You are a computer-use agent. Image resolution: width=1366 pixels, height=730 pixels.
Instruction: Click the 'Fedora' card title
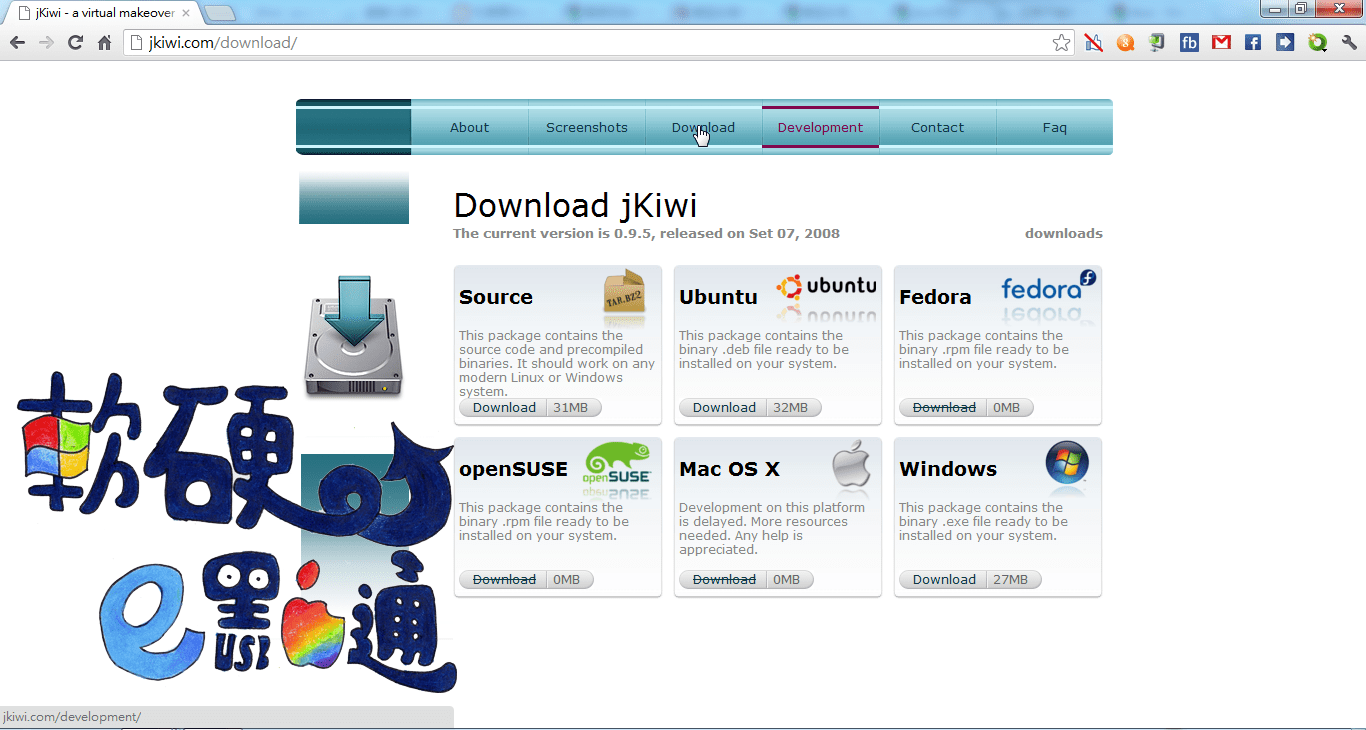(x=935, y=297)
